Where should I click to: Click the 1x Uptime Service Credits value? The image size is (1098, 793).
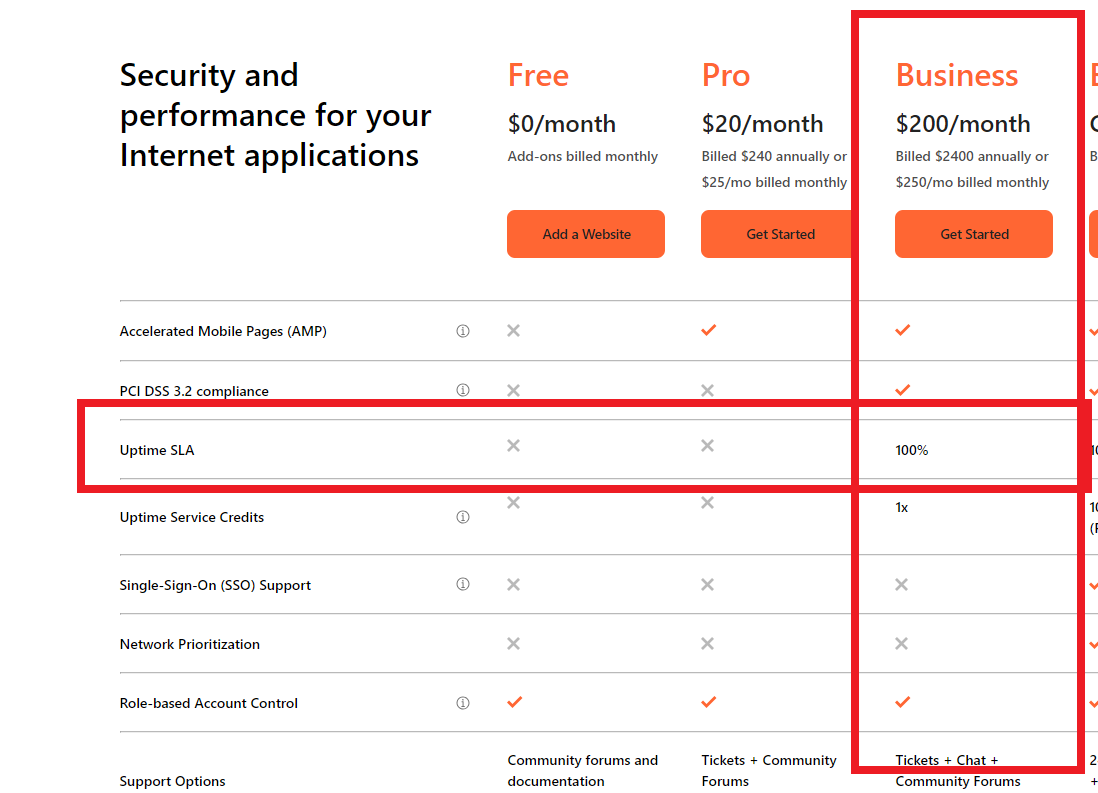pyautogui.click(x=899, y=506)
